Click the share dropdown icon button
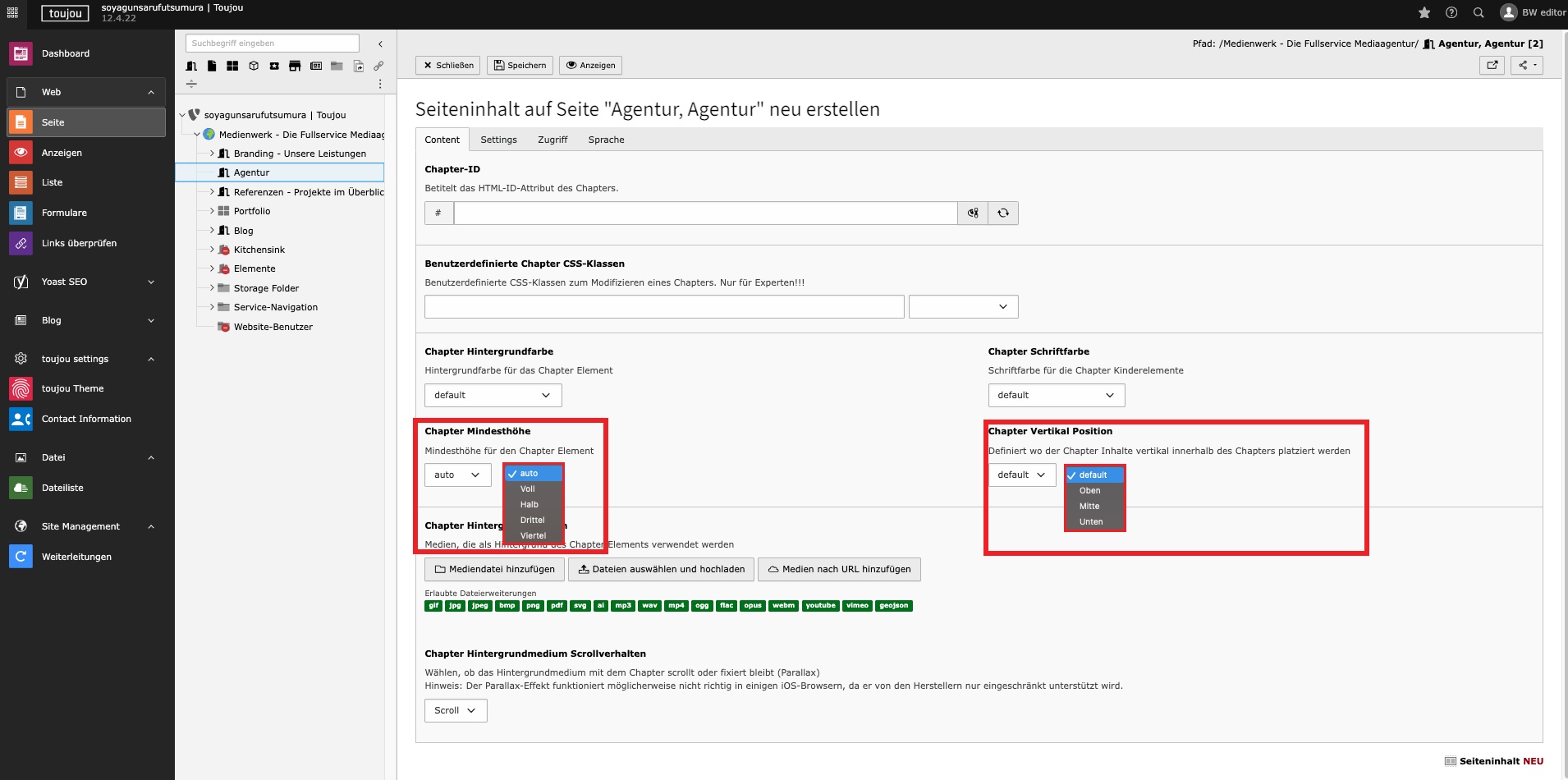The height and width of the screenshot is (780, 1568). click(1527, 65)
